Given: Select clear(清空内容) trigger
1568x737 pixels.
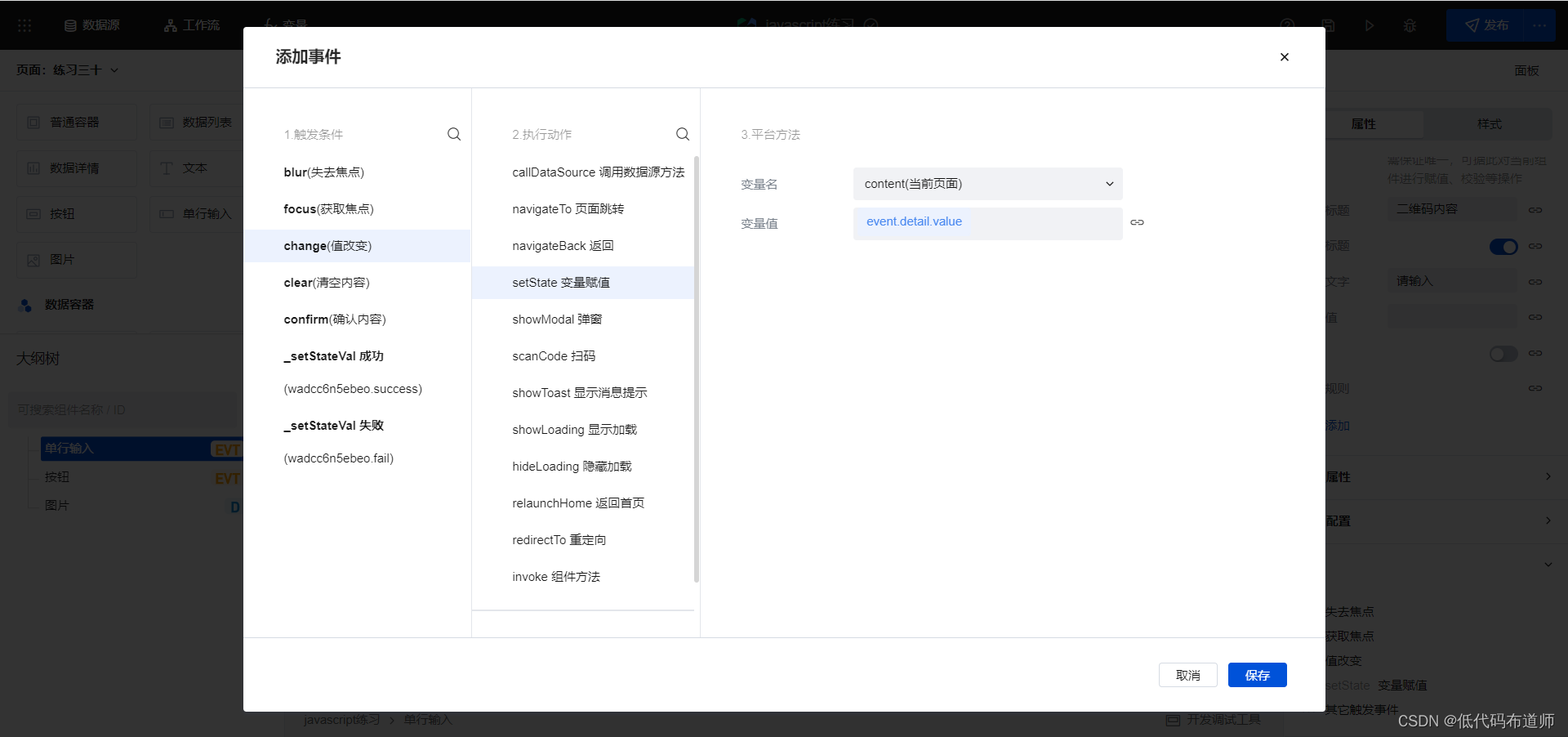Looking at the screenshot, I should pos(357,283).
